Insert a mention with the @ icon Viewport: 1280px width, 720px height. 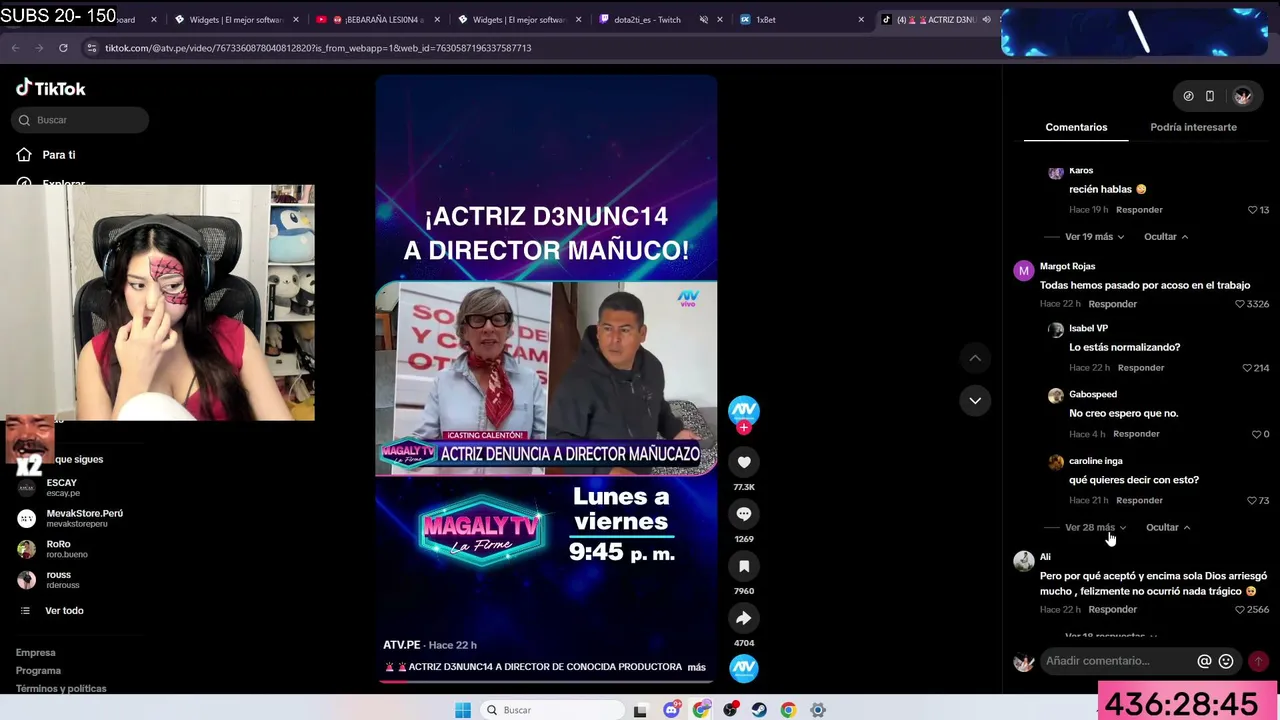pyautogui.click(x=1204, y=661)
